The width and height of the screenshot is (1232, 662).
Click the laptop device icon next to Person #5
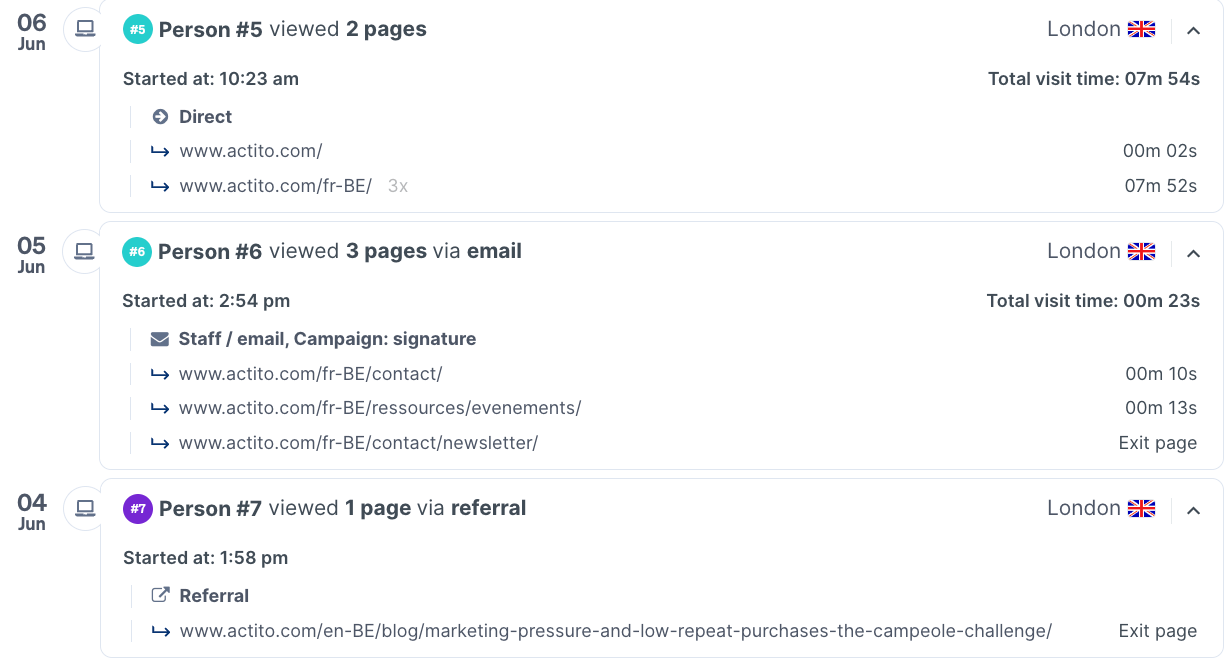(x=84, y=29)
